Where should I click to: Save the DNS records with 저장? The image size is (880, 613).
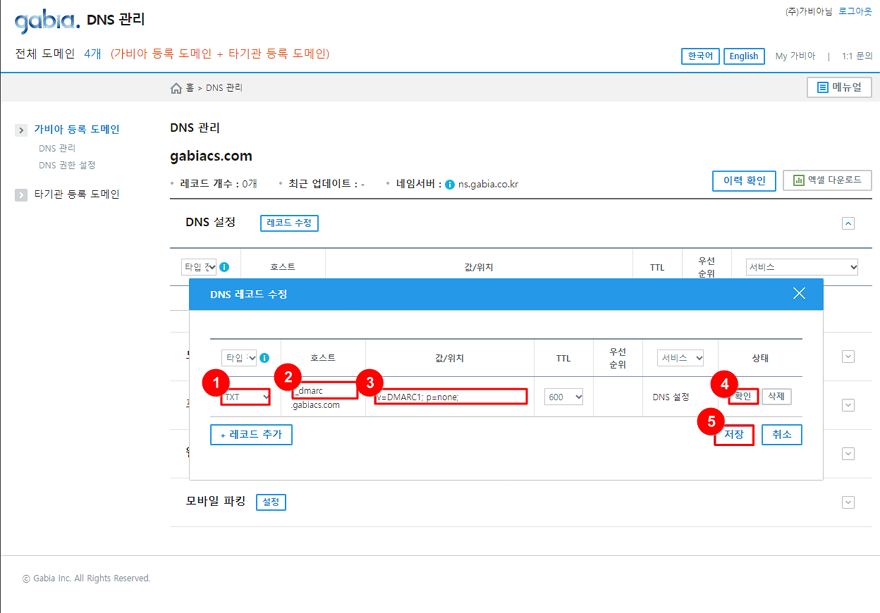point(734,434)
